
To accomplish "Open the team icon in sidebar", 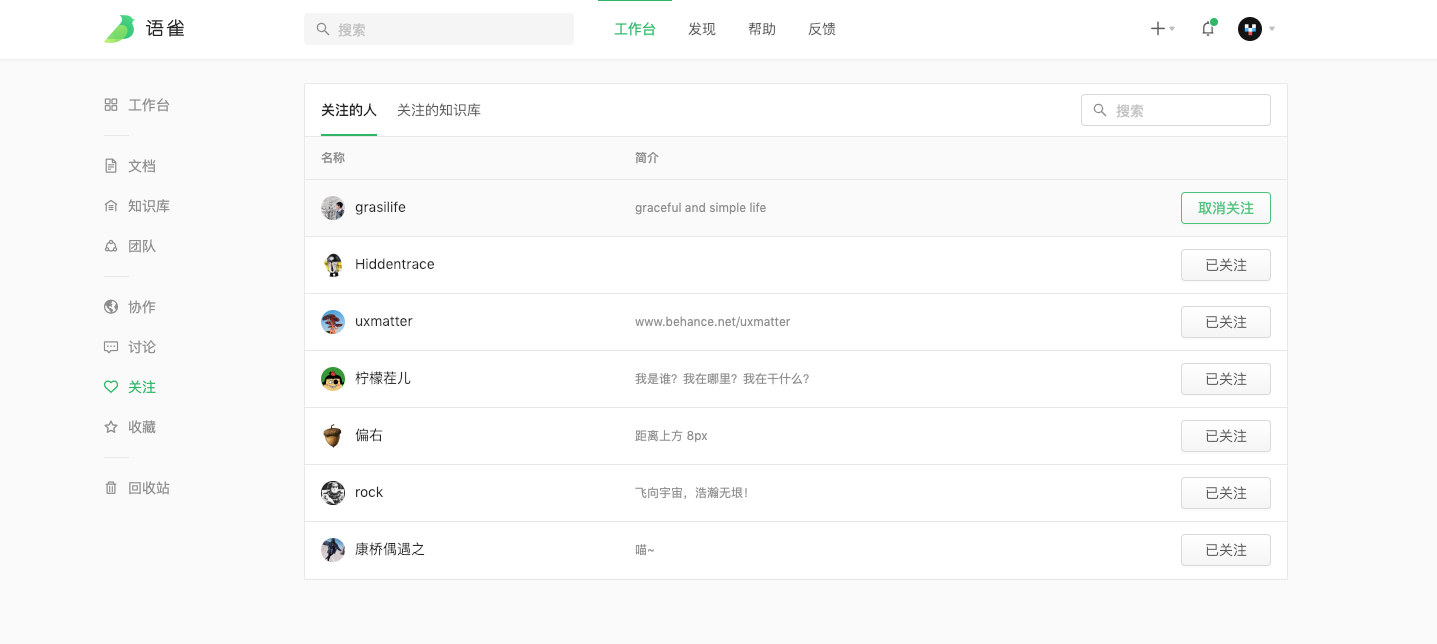I will click(111, 246).
